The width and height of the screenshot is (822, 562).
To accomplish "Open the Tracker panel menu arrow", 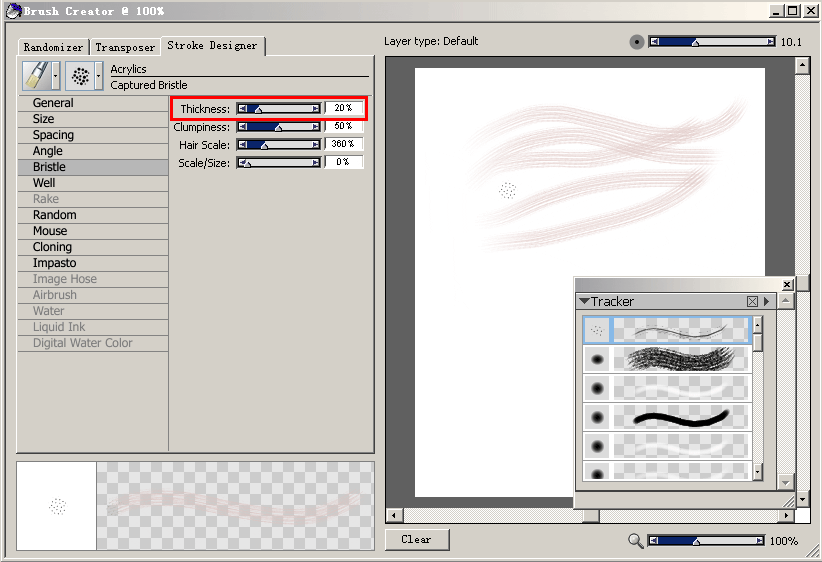I will [766, 301].
